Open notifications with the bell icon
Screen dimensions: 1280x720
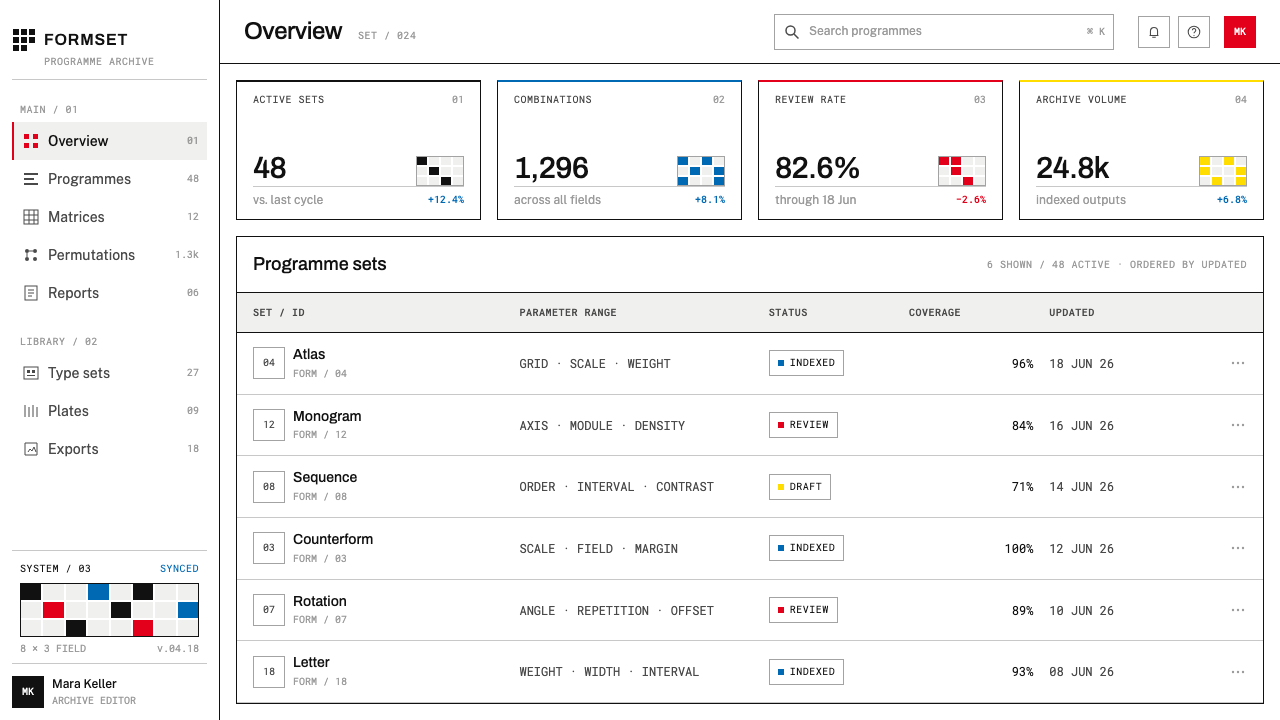pyautogui.click(x=1154, y=32)
